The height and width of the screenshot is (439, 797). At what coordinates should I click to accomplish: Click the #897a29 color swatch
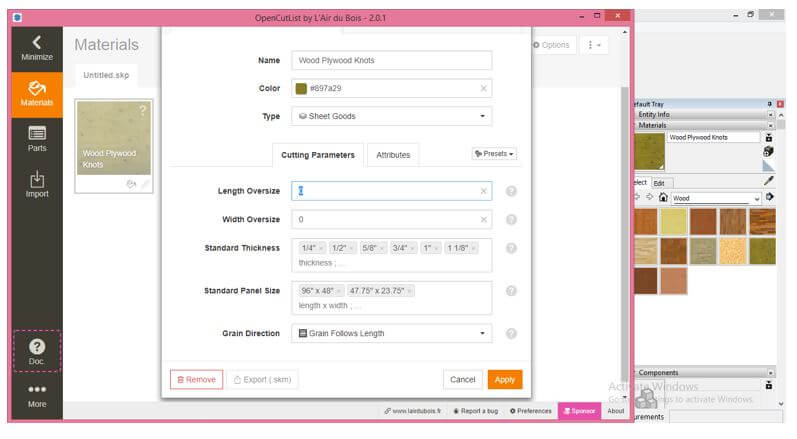point(301,88)
